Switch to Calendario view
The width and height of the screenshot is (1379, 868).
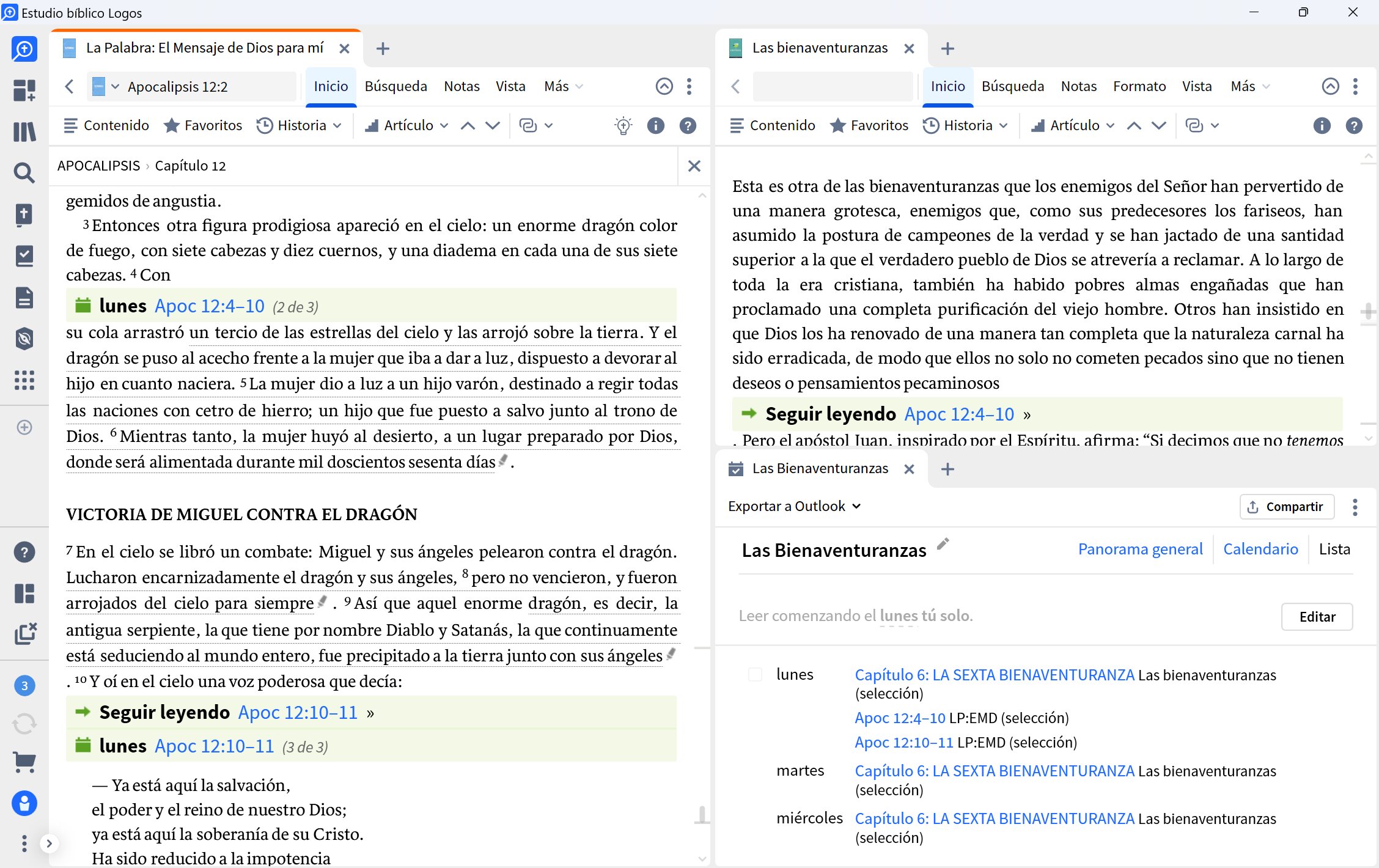(1260, 549)
